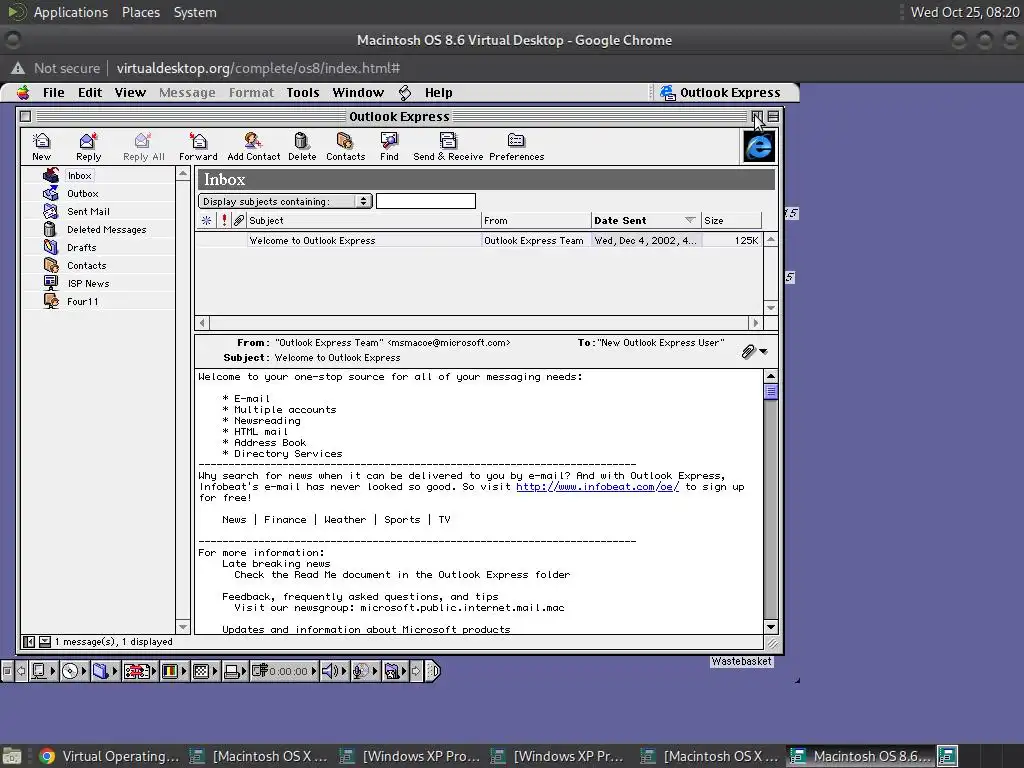Viewport: 1024px width, 768px height.
Task: Open the sound source microphone strip module
Action: (365, 671)
